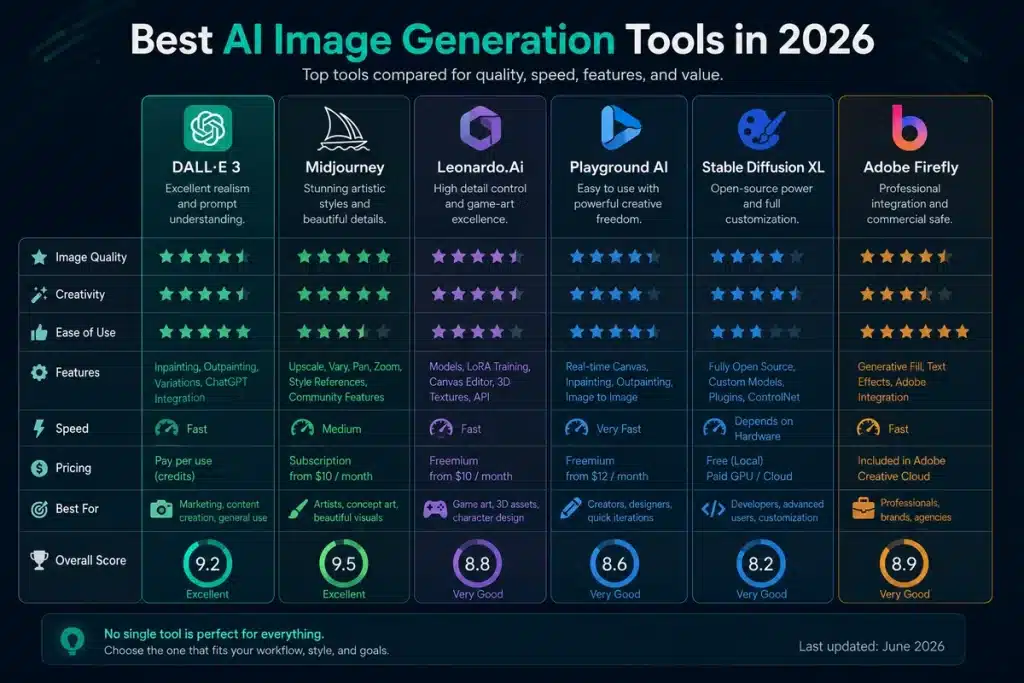1024x683 pixels.
Task: Click the camera icon in DALL·E 3 Best For
Action: click(x=161, y=509)
